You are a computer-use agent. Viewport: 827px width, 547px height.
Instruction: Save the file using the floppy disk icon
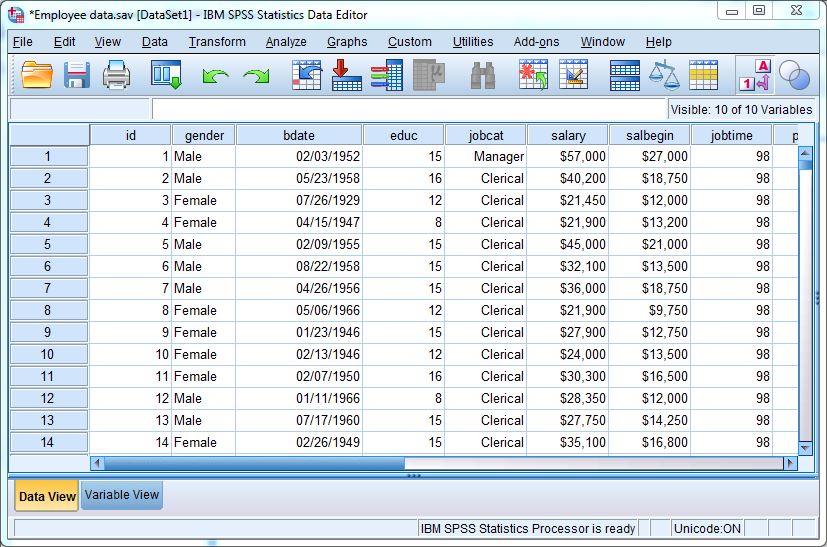point(77,75)
